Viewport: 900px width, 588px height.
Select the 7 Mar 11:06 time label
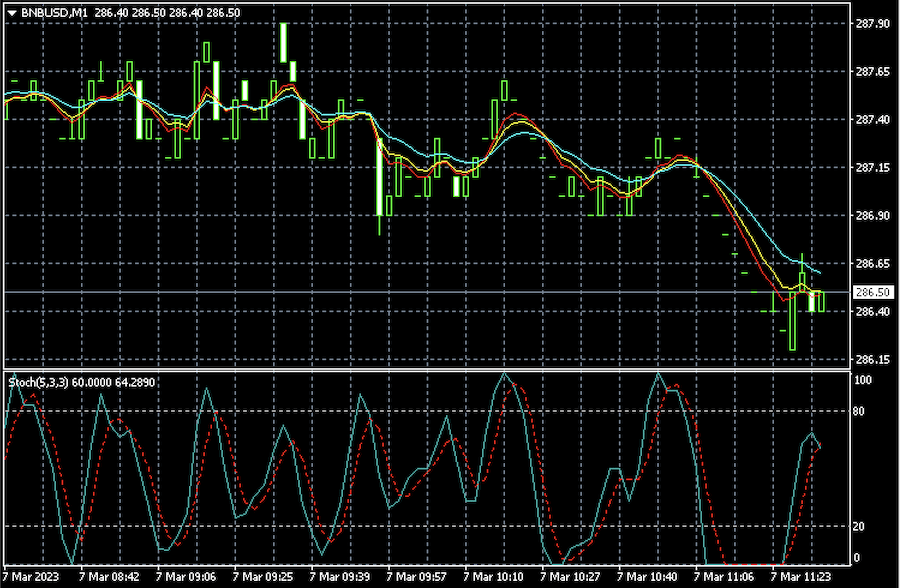(x=724, y=576)
